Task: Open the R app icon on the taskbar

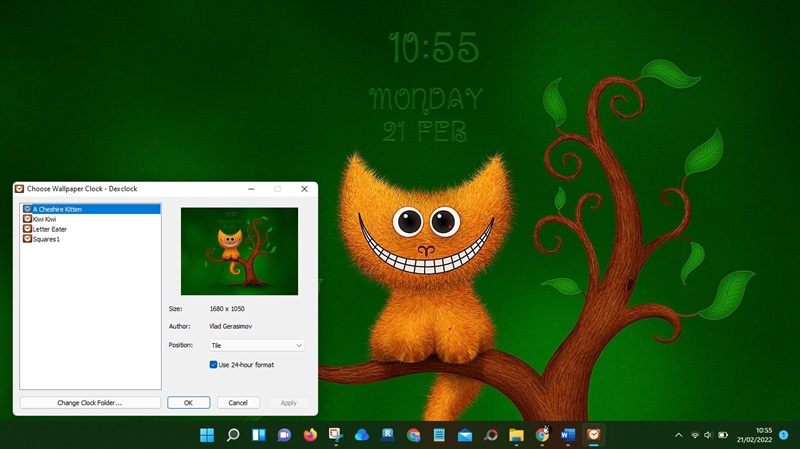Action: coord(388,435)
